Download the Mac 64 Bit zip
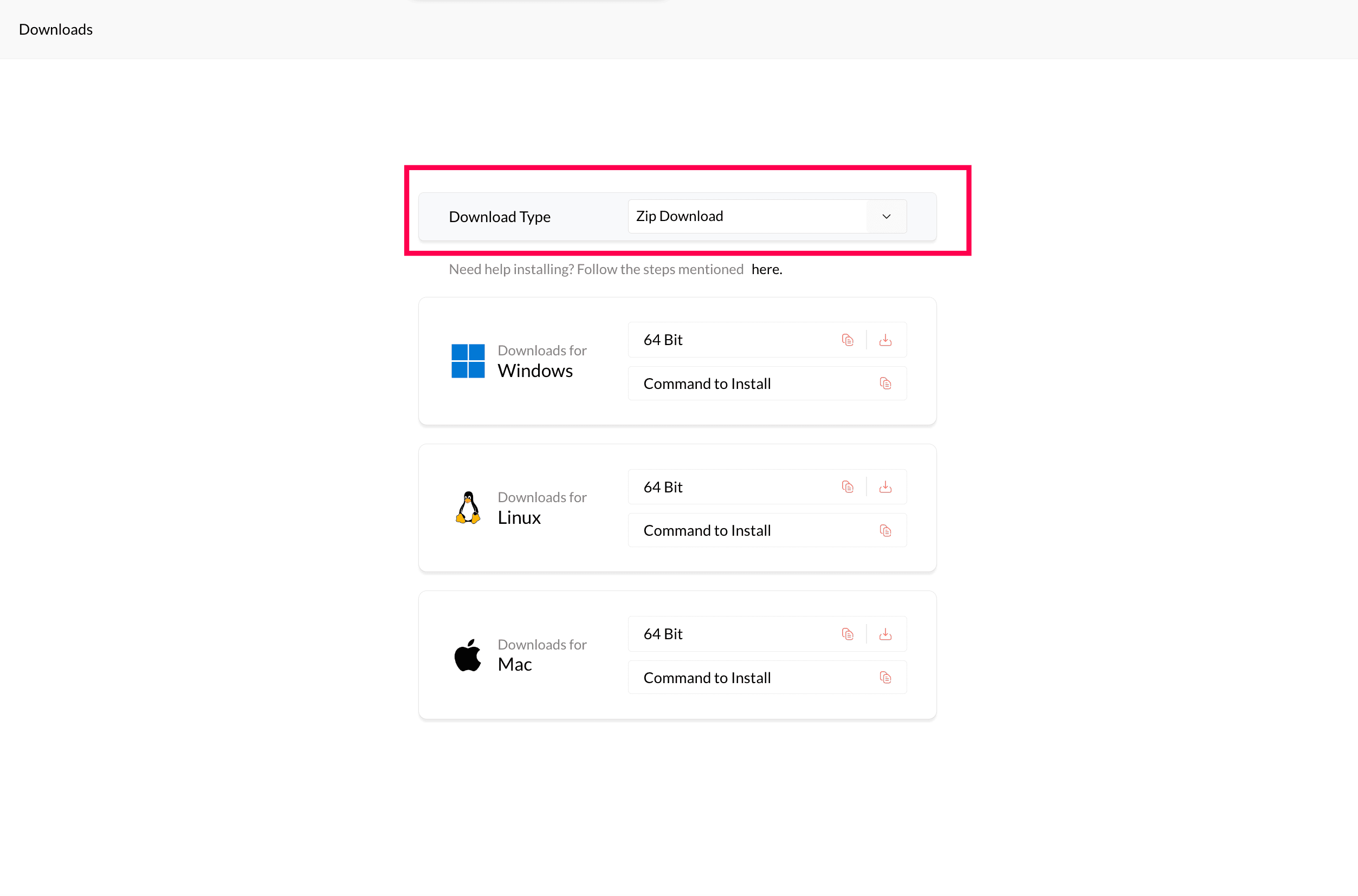Screen dimensions: 1358x896 [x=885, y=634]
